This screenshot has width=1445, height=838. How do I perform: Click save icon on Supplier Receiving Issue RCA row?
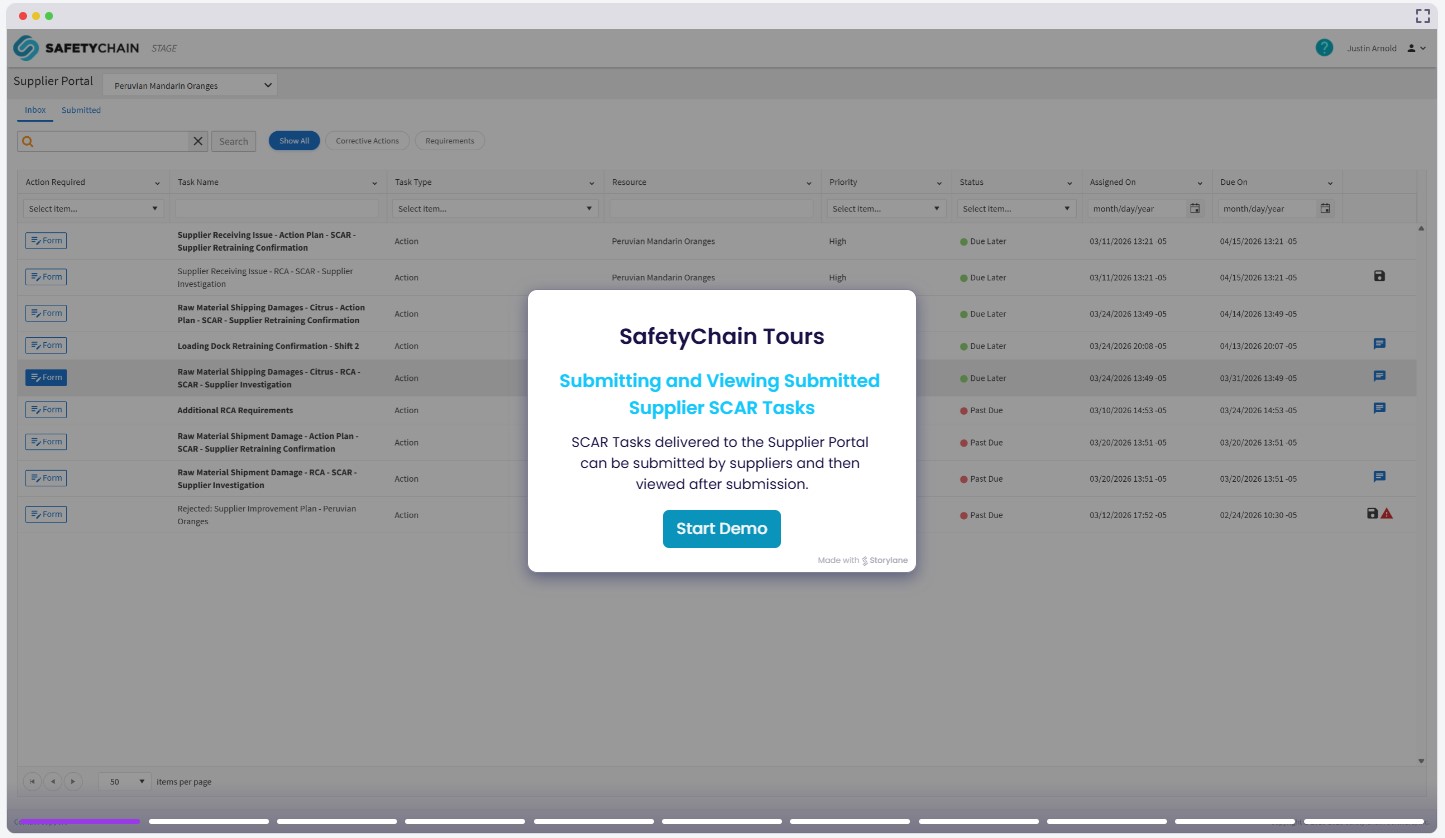[1380, 275]
